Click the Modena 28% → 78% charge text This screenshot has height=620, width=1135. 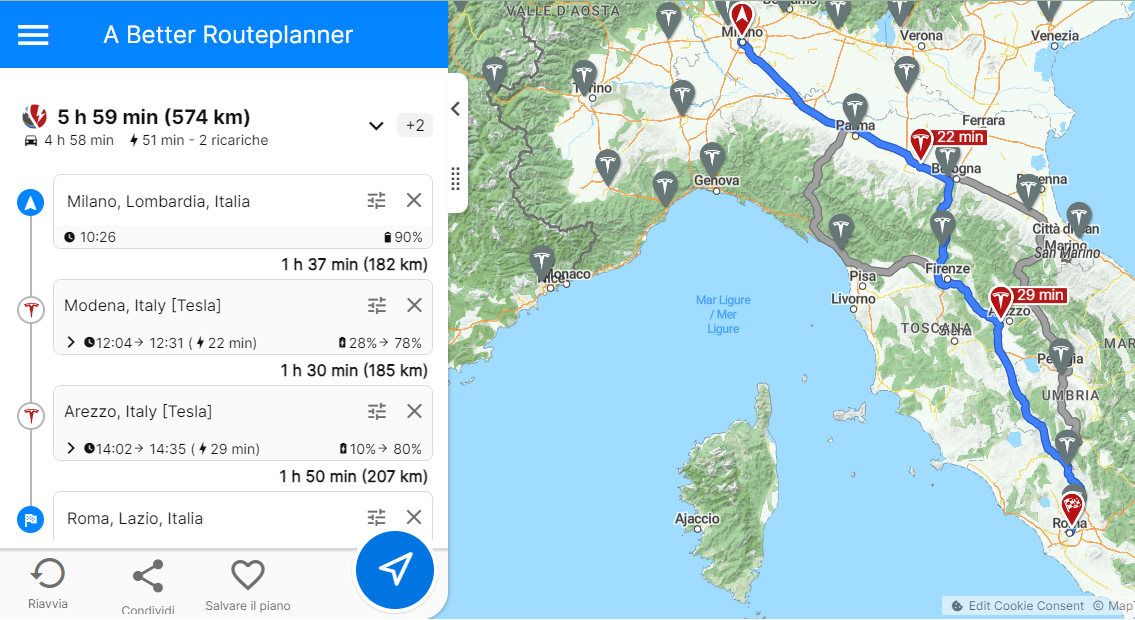381,343
